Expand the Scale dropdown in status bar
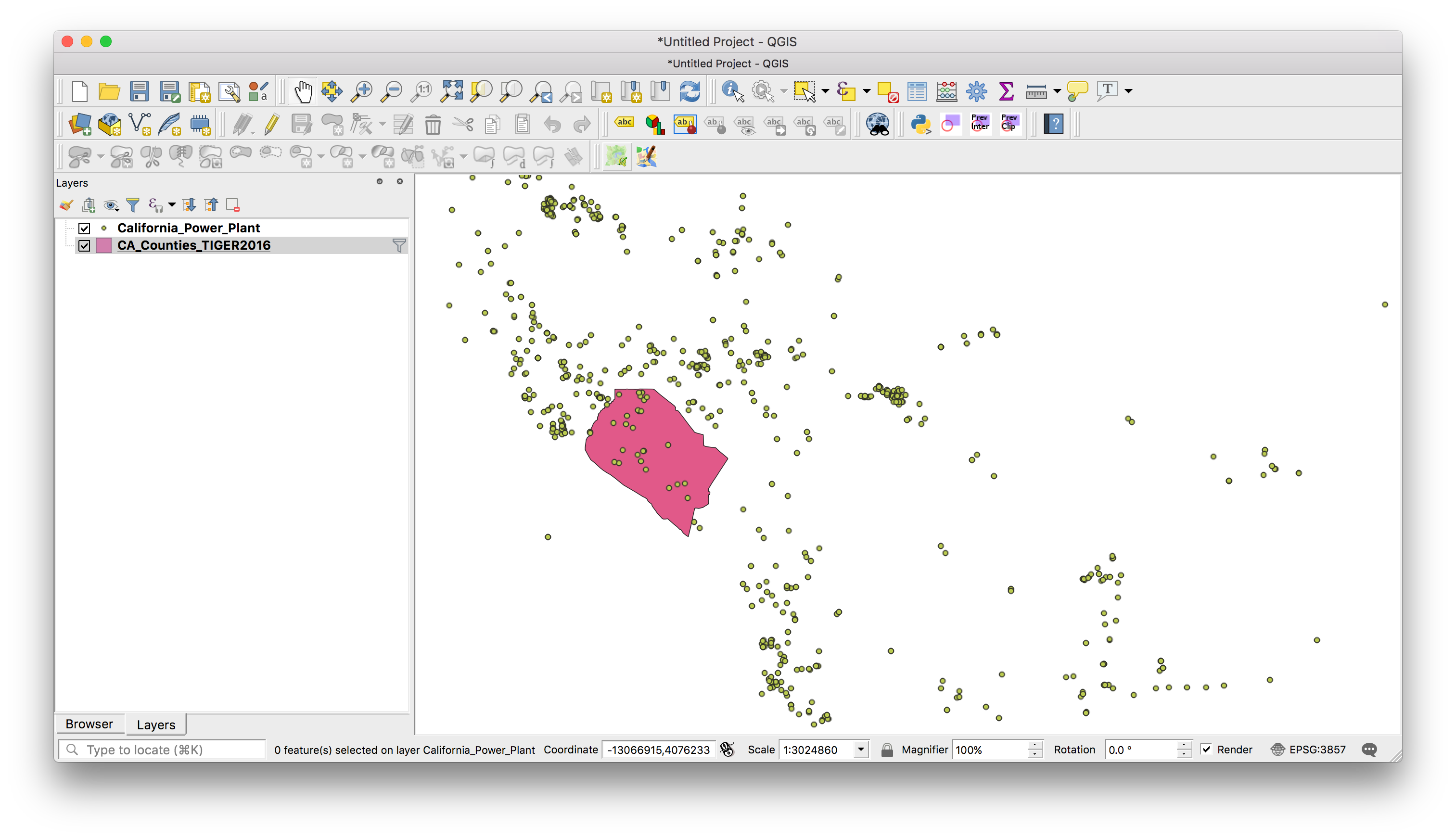This screenshot has width=1456, height=839. [861, 749]
